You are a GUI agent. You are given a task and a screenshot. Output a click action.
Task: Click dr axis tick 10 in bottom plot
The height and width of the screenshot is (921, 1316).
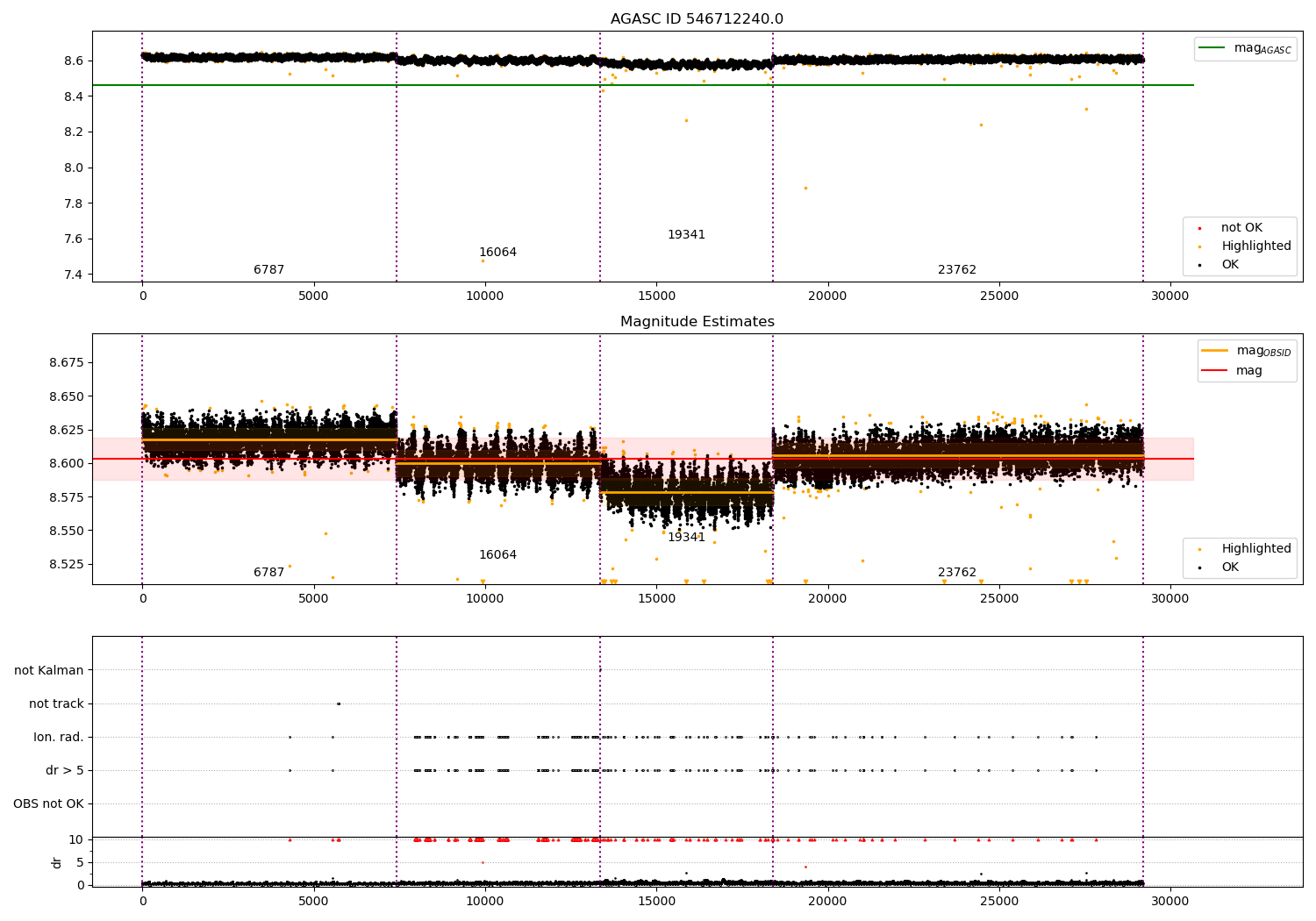(x=77, y=839)
